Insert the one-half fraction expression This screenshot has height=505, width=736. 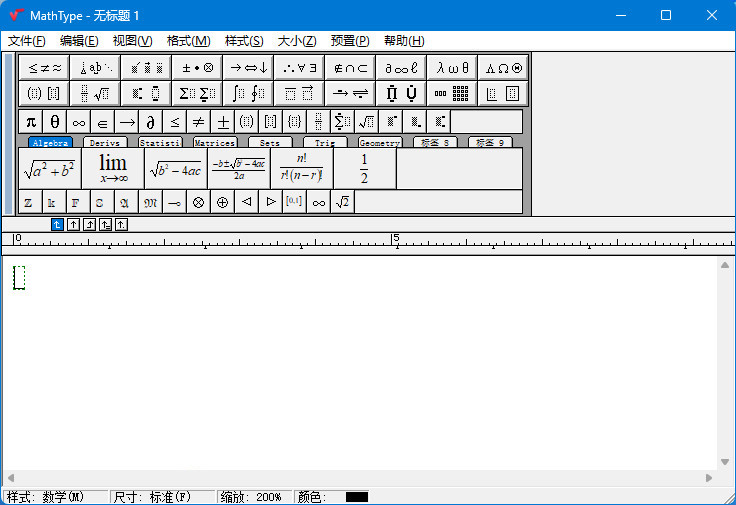click(x=365, y=168)
